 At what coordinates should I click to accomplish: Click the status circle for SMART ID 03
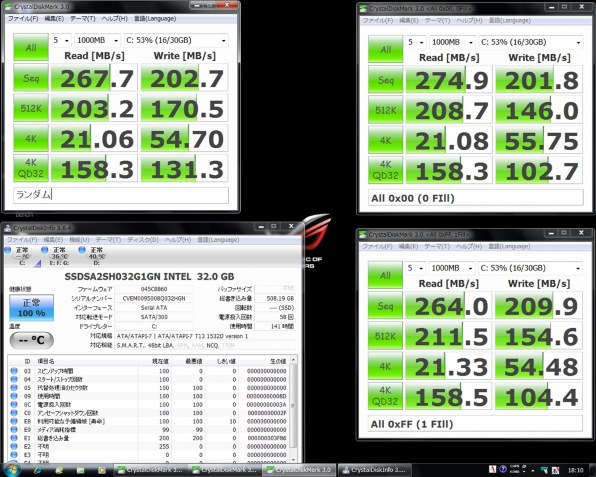tap(14, 371)
